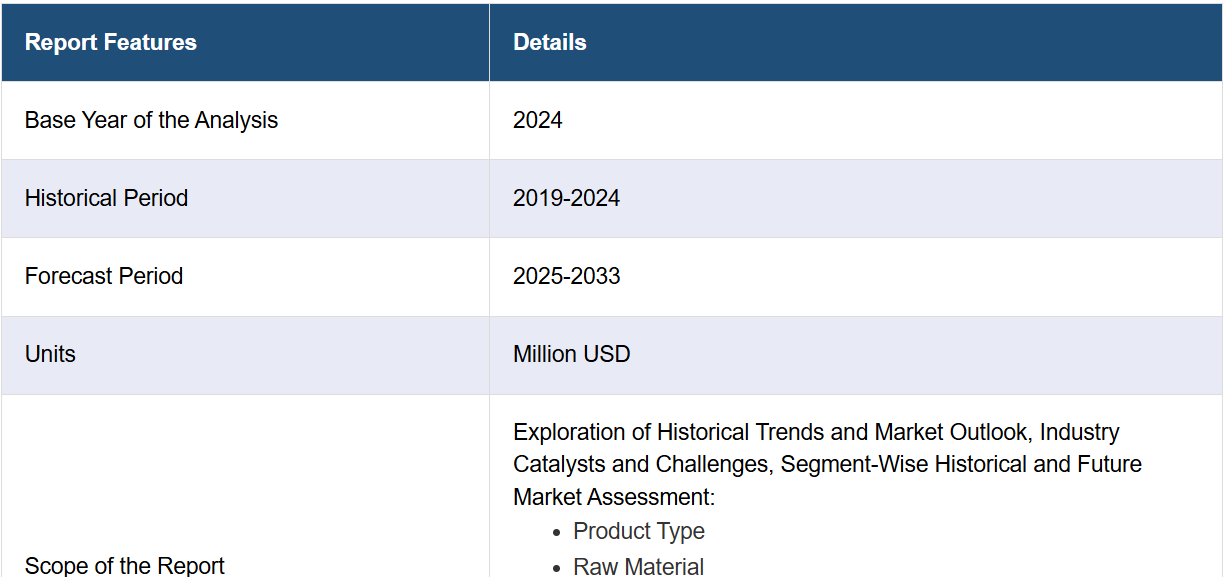Click the 'Scope of the Report' label
The height and width of the screenshot is (577, 1227).
pos(125,565)
